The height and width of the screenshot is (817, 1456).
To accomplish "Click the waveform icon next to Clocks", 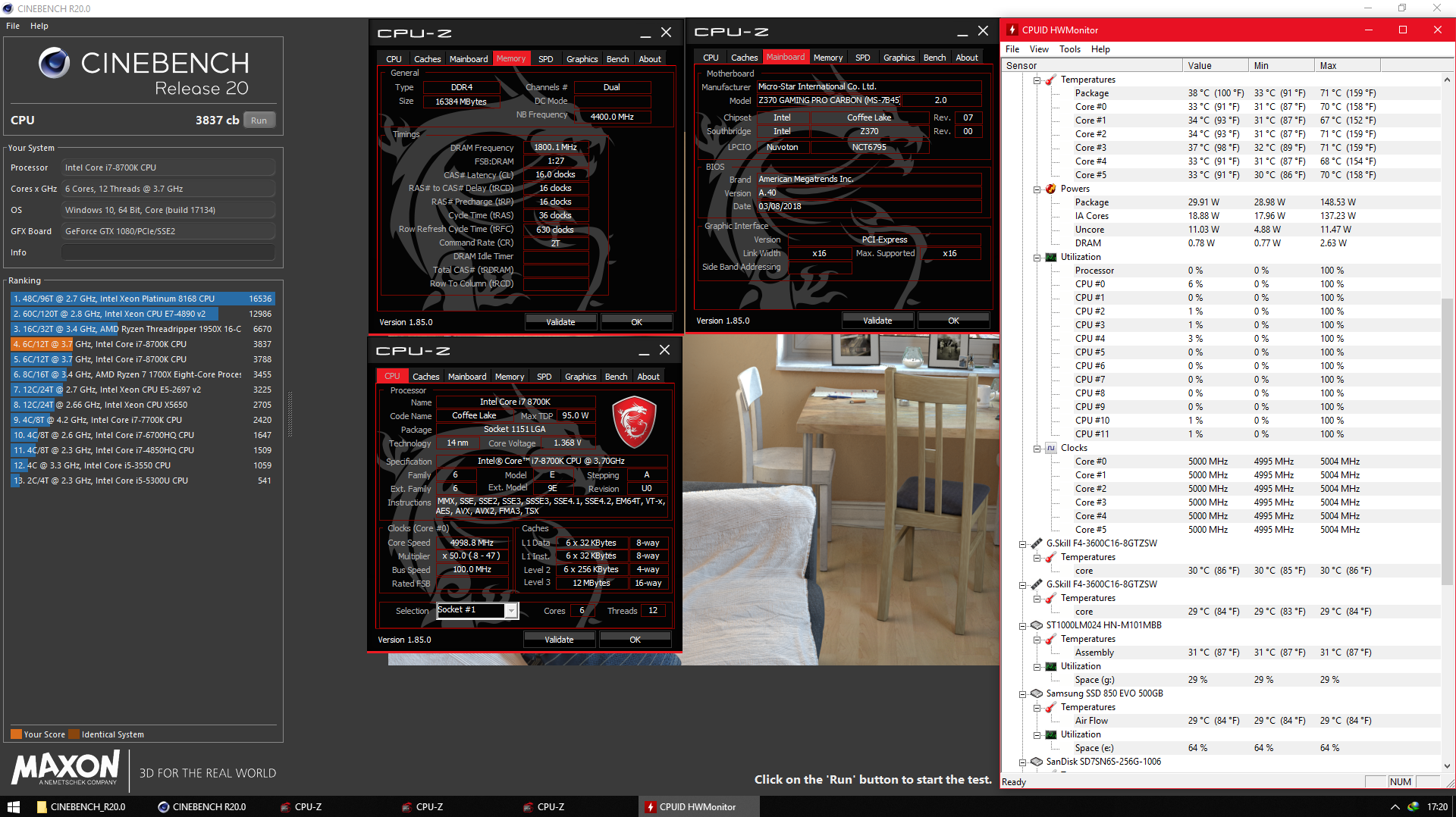I will tap(1051, 448).
